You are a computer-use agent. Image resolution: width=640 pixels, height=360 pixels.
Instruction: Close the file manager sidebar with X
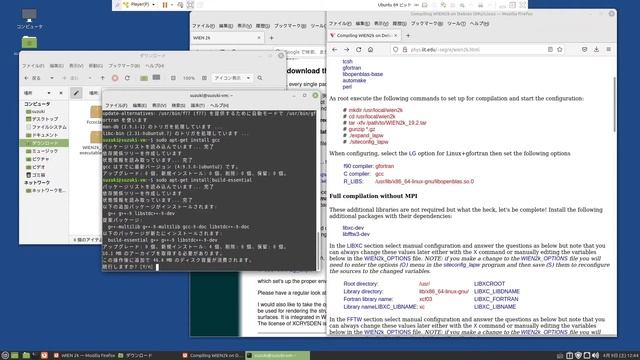pos(61,93)
